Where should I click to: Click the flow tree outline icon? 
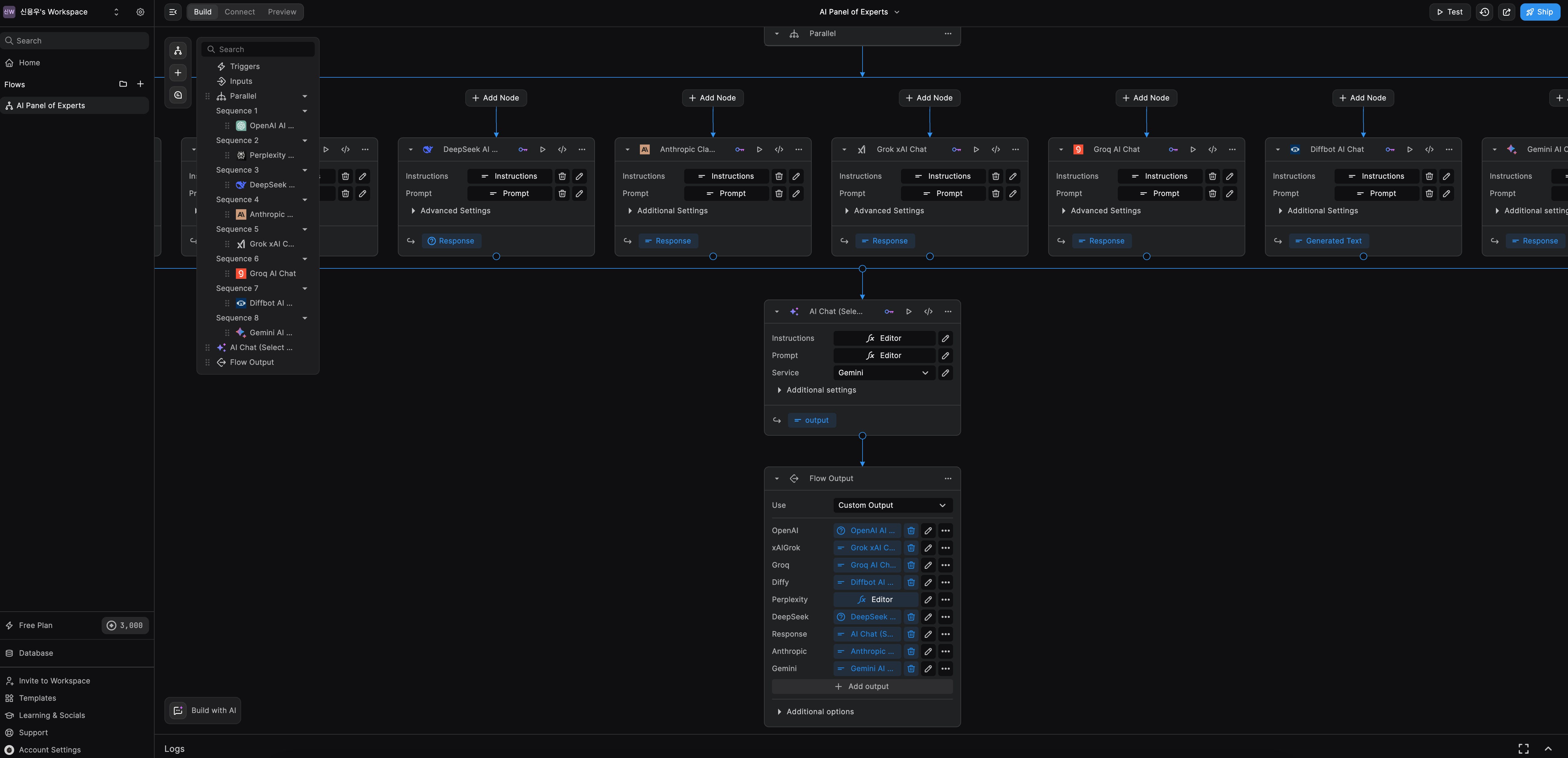point(178,51)
